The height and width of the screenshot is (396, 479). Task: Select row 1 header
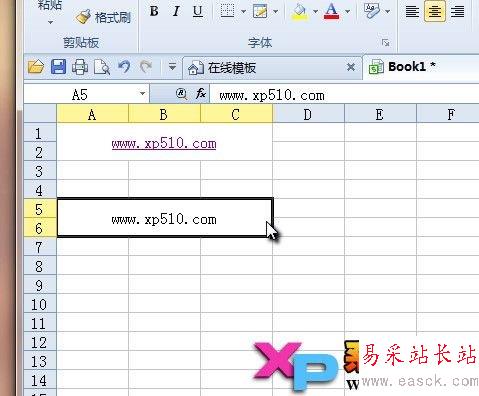tap(40, 133)
